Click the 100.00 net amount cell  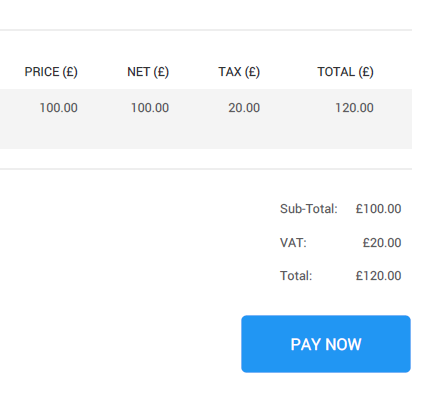point(150,108)
